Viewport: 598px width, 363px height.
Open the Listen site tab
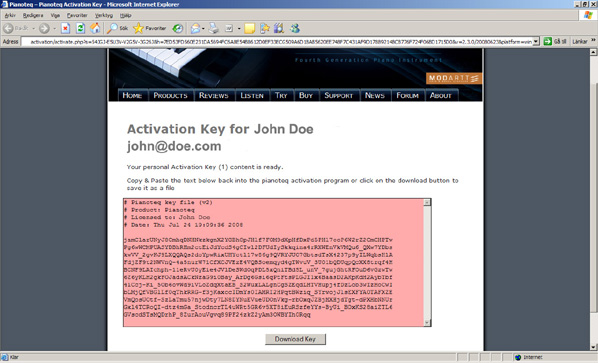pos(252,95)
